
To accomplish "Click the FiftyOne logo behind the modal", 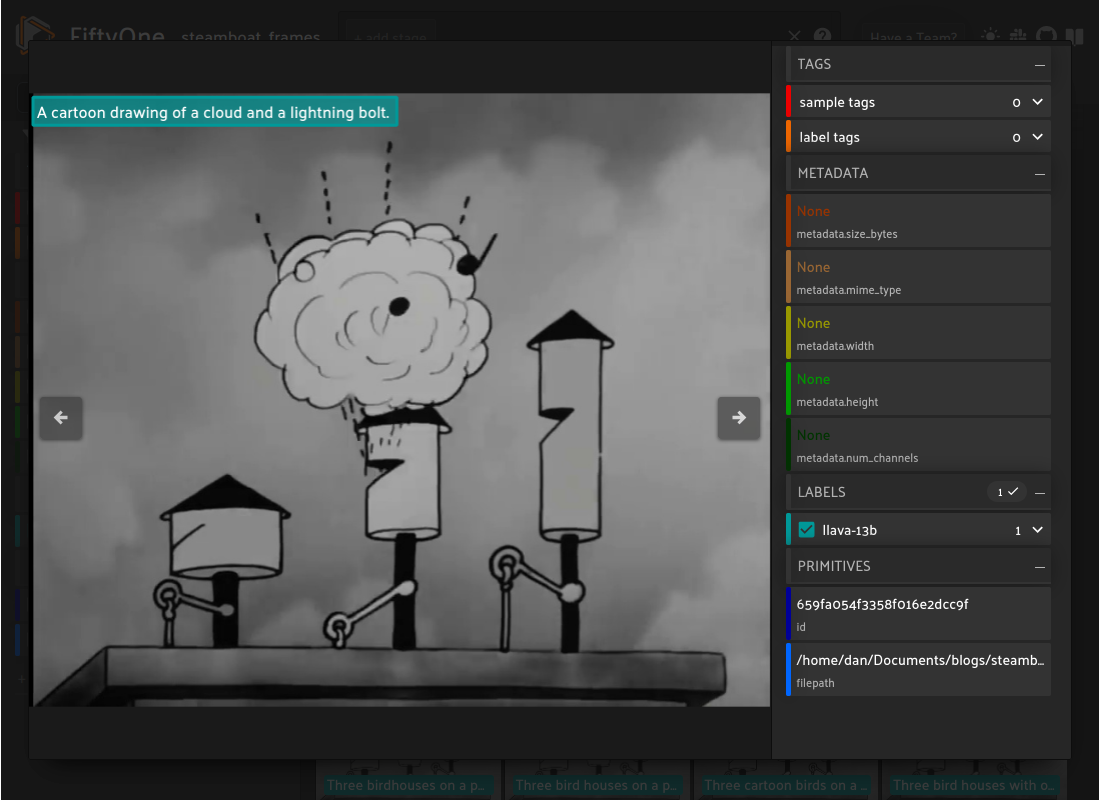I will pyautogui.click(x=35, y=35).
